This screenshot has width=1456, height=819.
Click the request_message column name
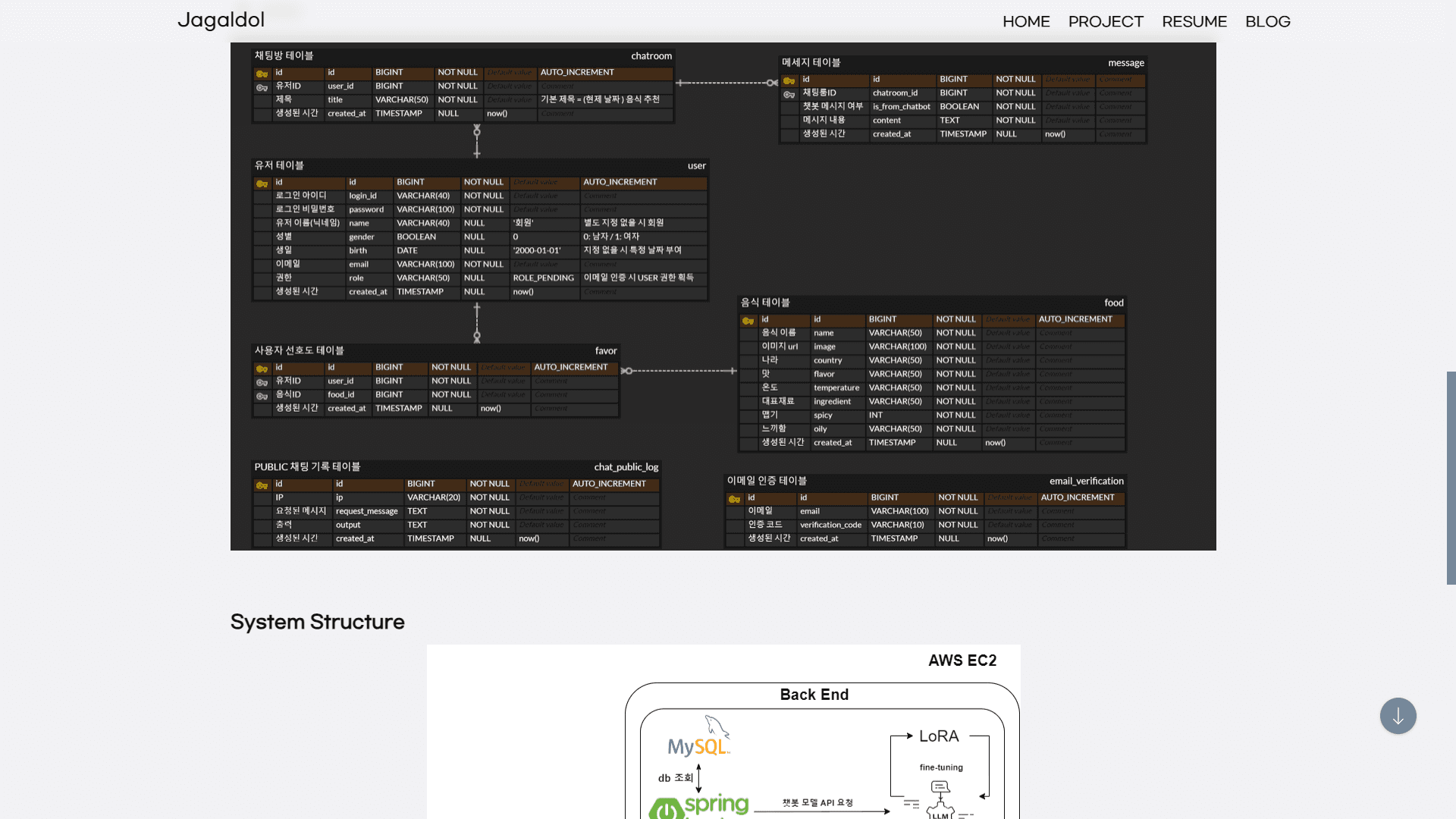(367, 511)
